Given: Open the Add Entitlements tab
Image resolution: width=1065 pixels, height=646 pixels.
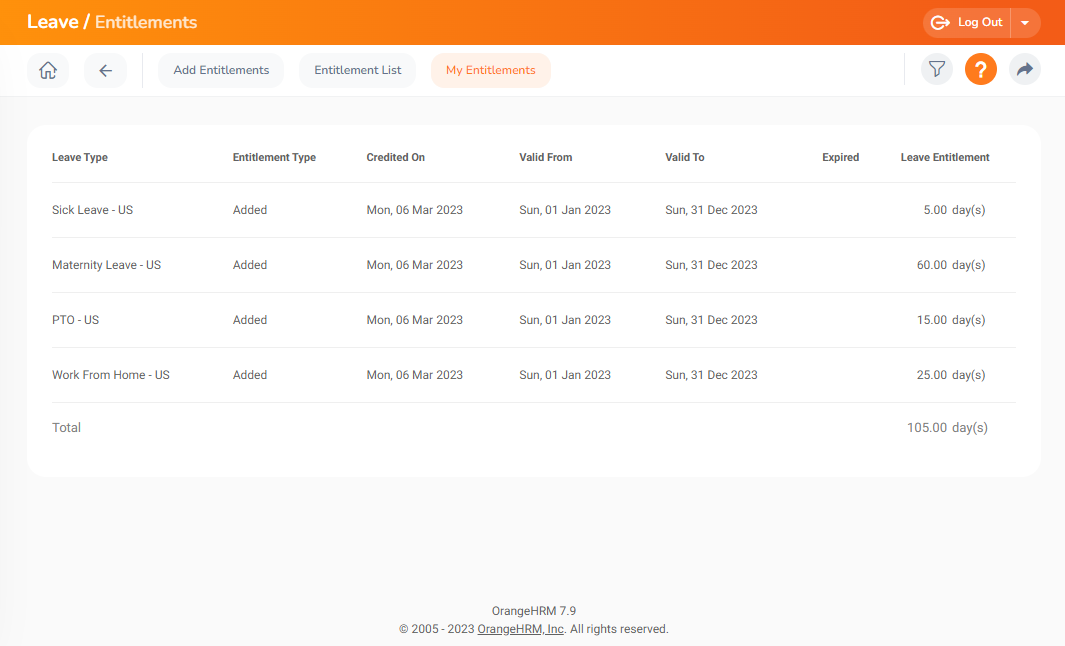Looking at the screenshot, I should [x=221, y=70].
